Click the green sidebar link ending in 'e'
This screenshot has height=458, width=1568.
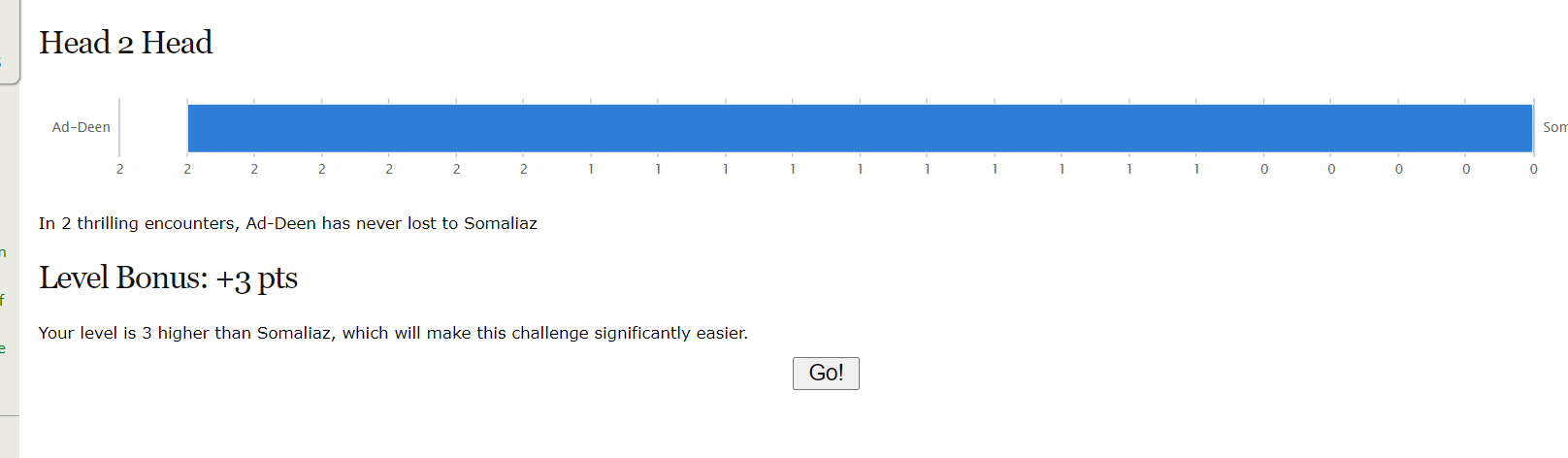pyautogui.click(x=3, y=347)
